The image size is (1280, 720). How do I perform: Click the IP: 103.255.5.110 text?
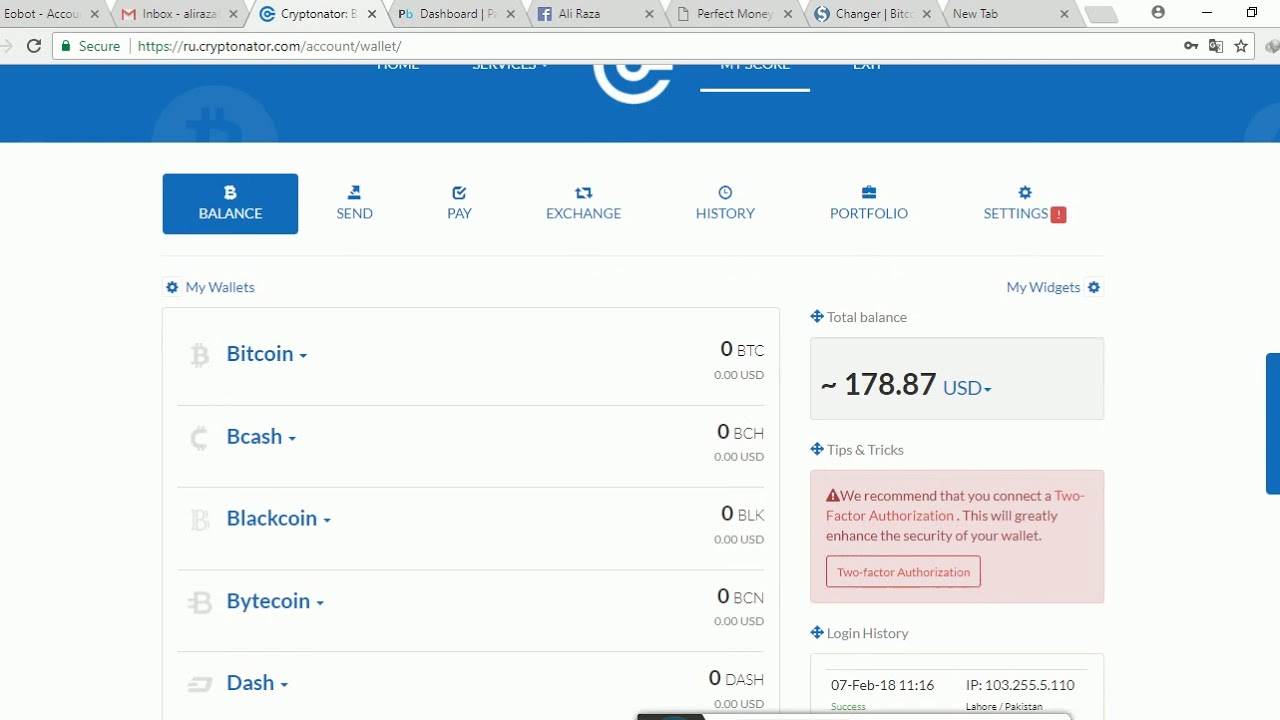coord(1020,685)
